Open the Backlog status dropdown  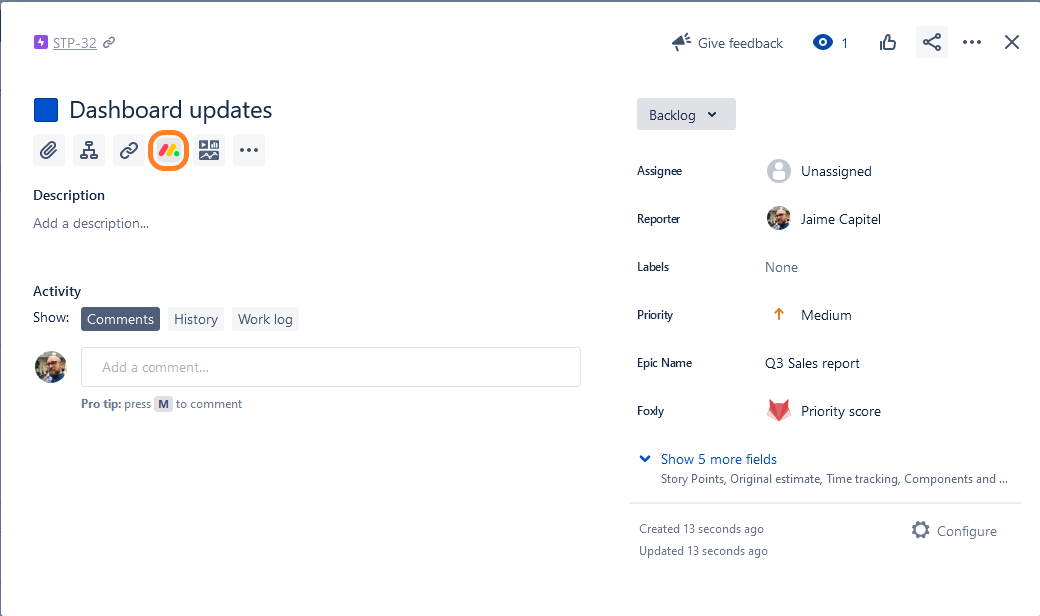click(x=686, y=115)
